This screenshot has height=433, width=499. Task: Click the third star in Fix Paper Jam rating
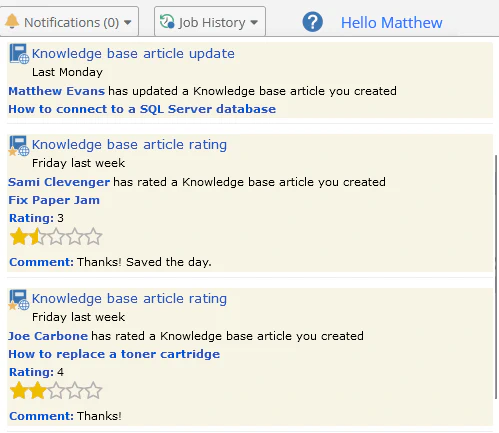pyautogui.click(x=56, y=236)
